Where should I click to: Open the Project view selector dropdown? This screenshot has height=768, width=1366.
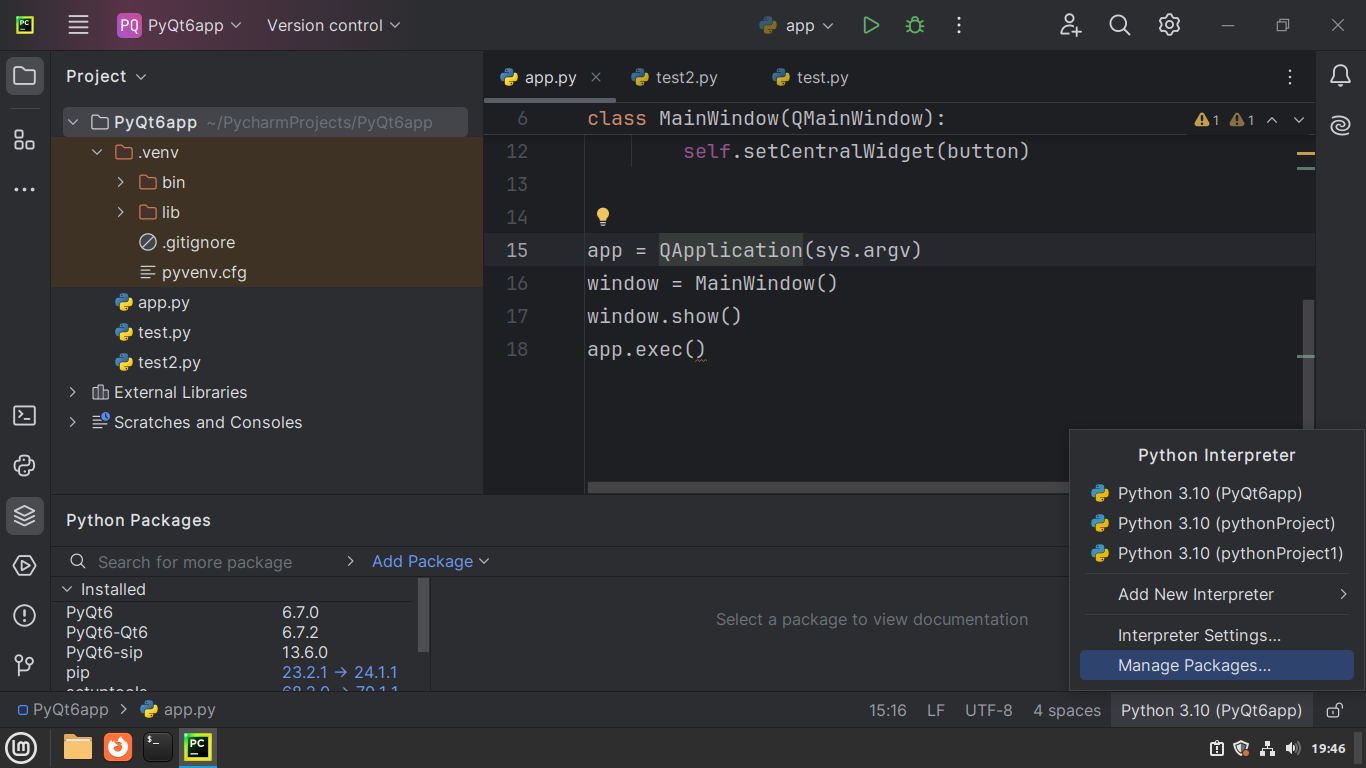point(106,76)
